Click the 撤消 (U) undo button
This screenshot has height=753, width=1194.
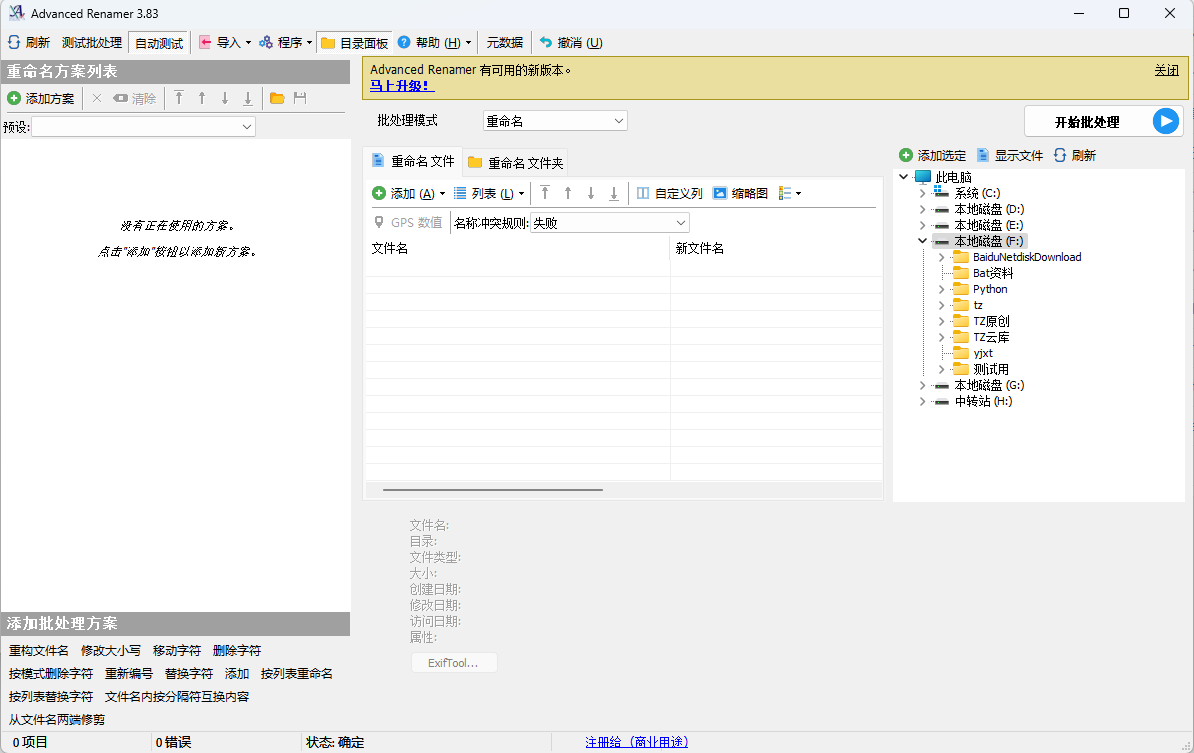pyautogui.click(x=571, y=43)
